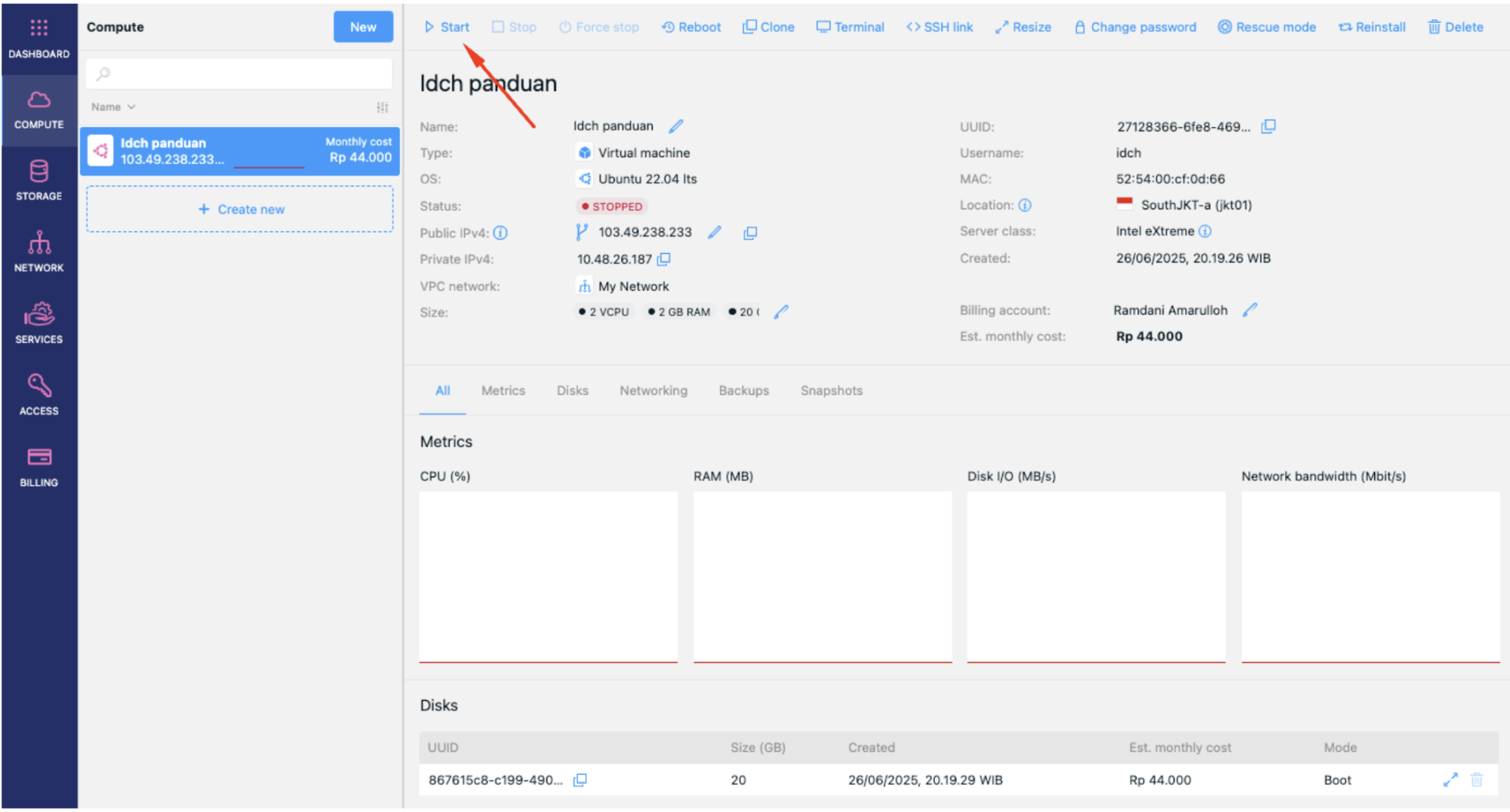Click the Ubuntu 22.04 lts OS value
This screenshot has width=1510, height=812.
647,179
